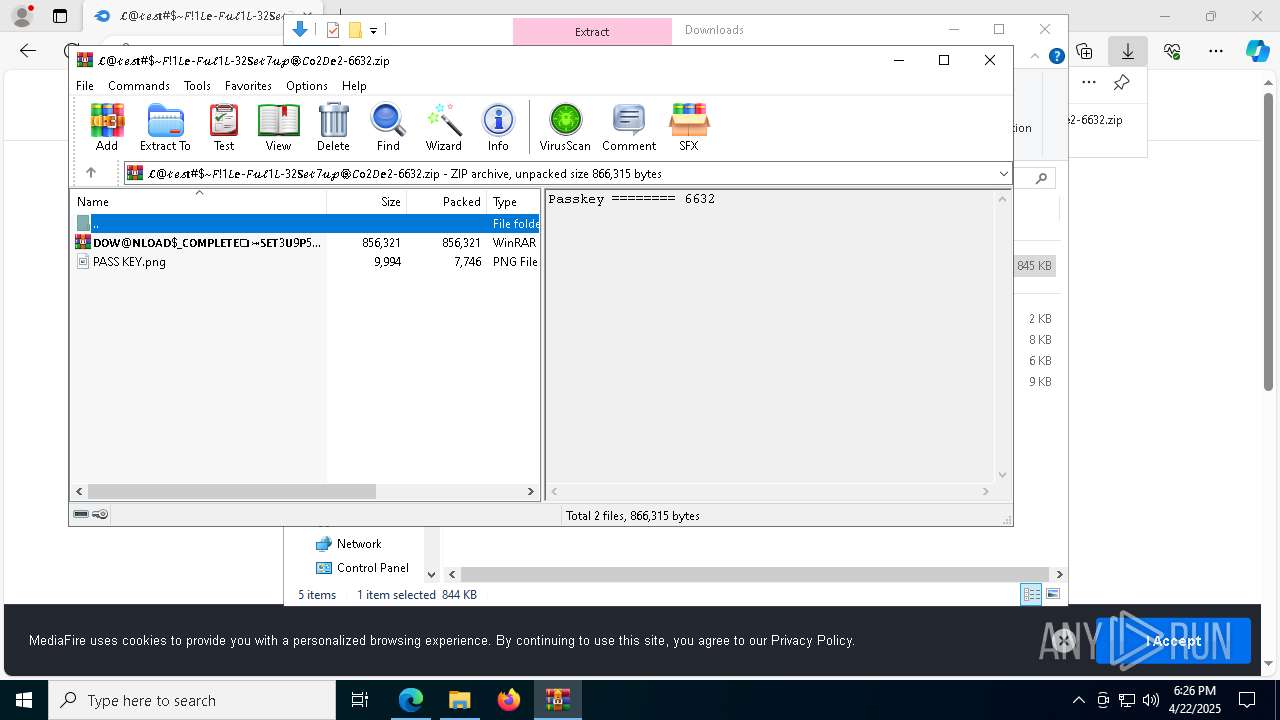Click the Test archive icon

pos(224,127)
